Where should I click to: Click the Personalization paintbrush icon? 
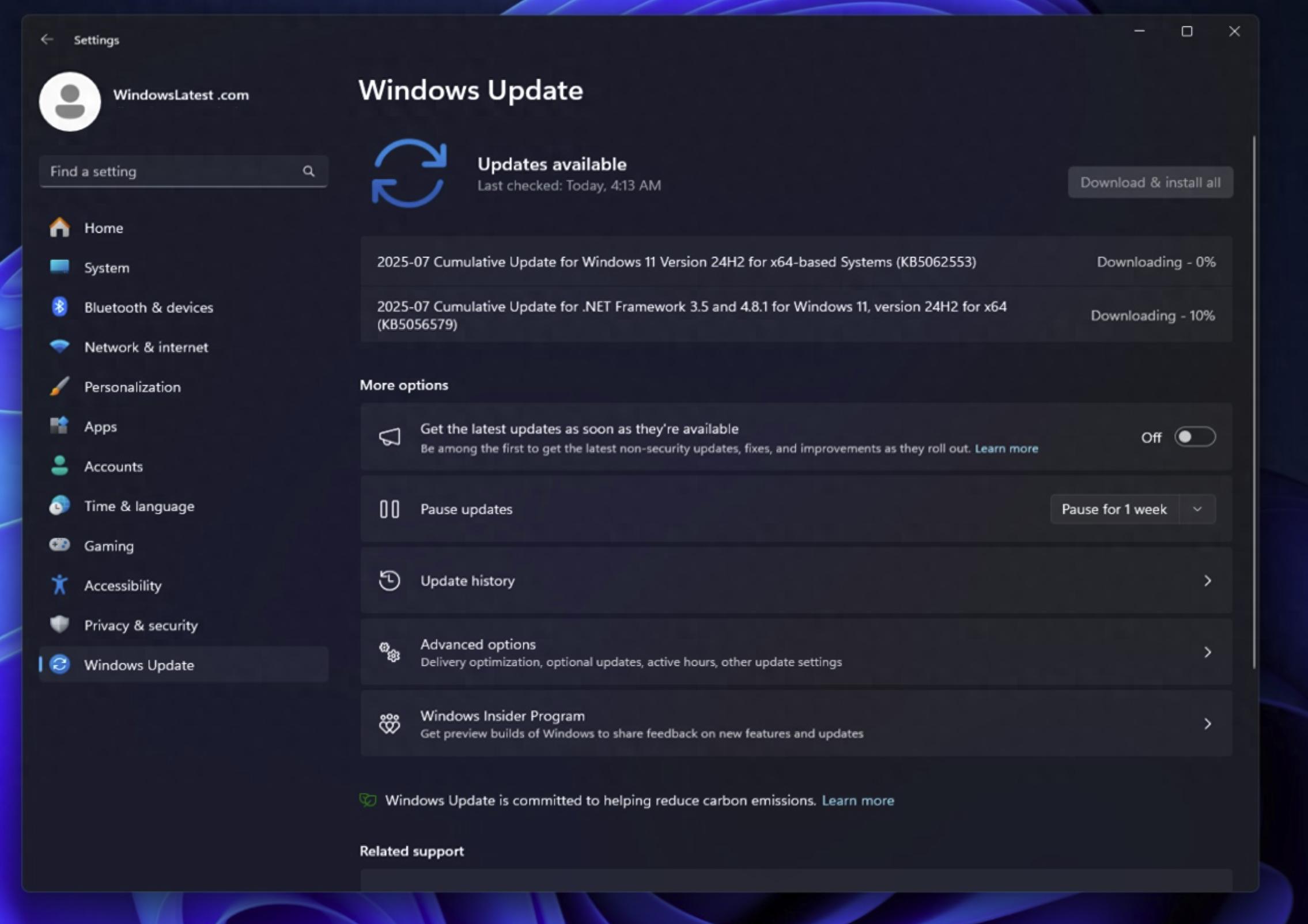point(59,387)
